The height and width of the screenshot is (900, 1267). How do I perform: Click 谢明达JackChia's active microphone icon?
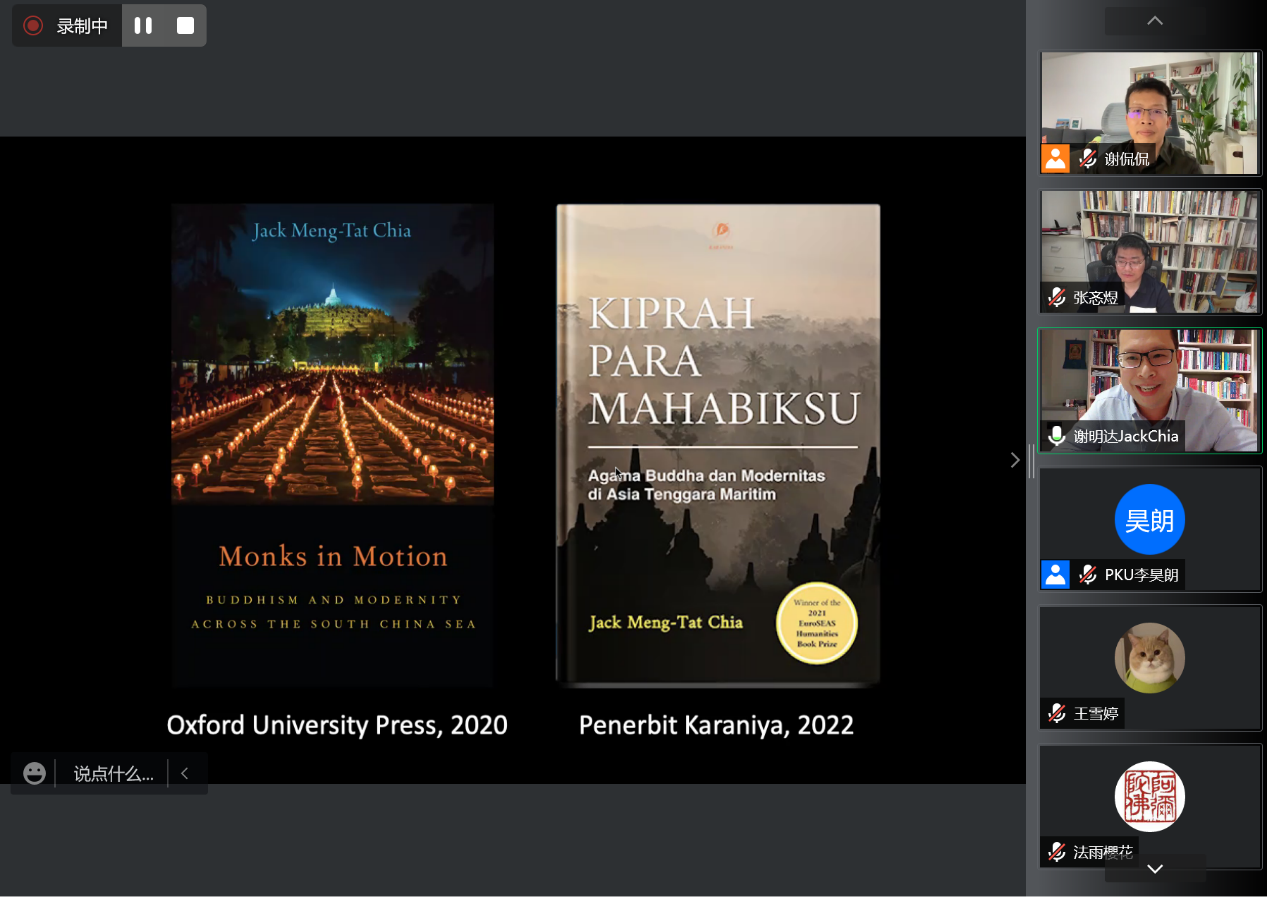pyautogui.click(x=1056, y=436)
